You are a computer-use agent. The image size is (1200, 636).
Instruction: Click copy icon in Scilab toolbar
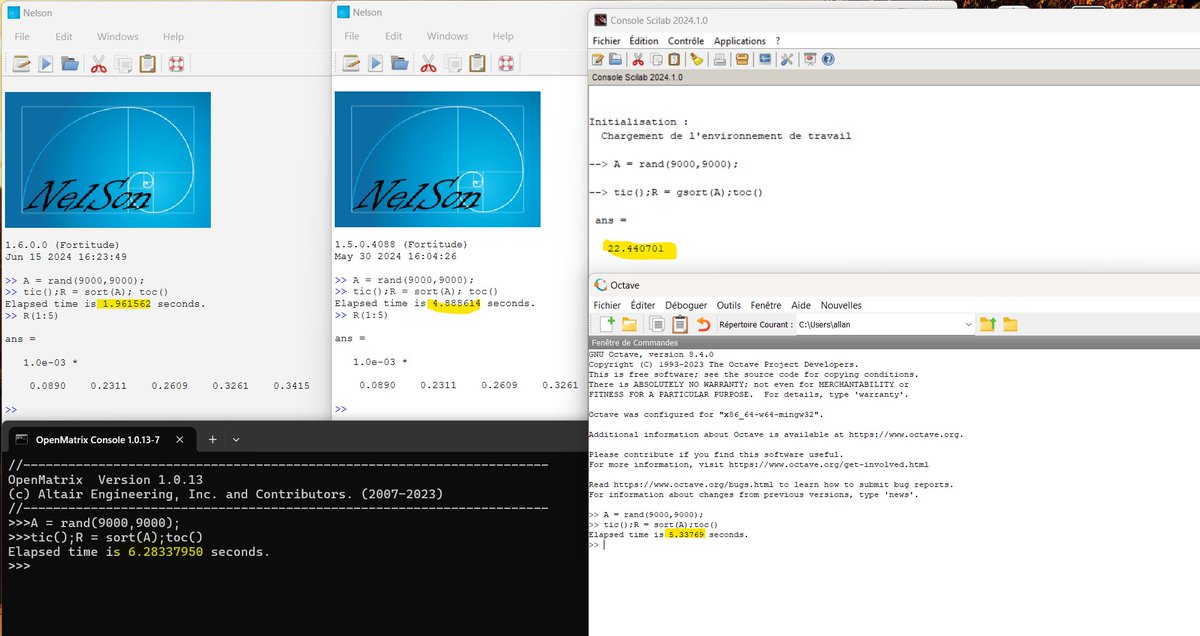656,60
